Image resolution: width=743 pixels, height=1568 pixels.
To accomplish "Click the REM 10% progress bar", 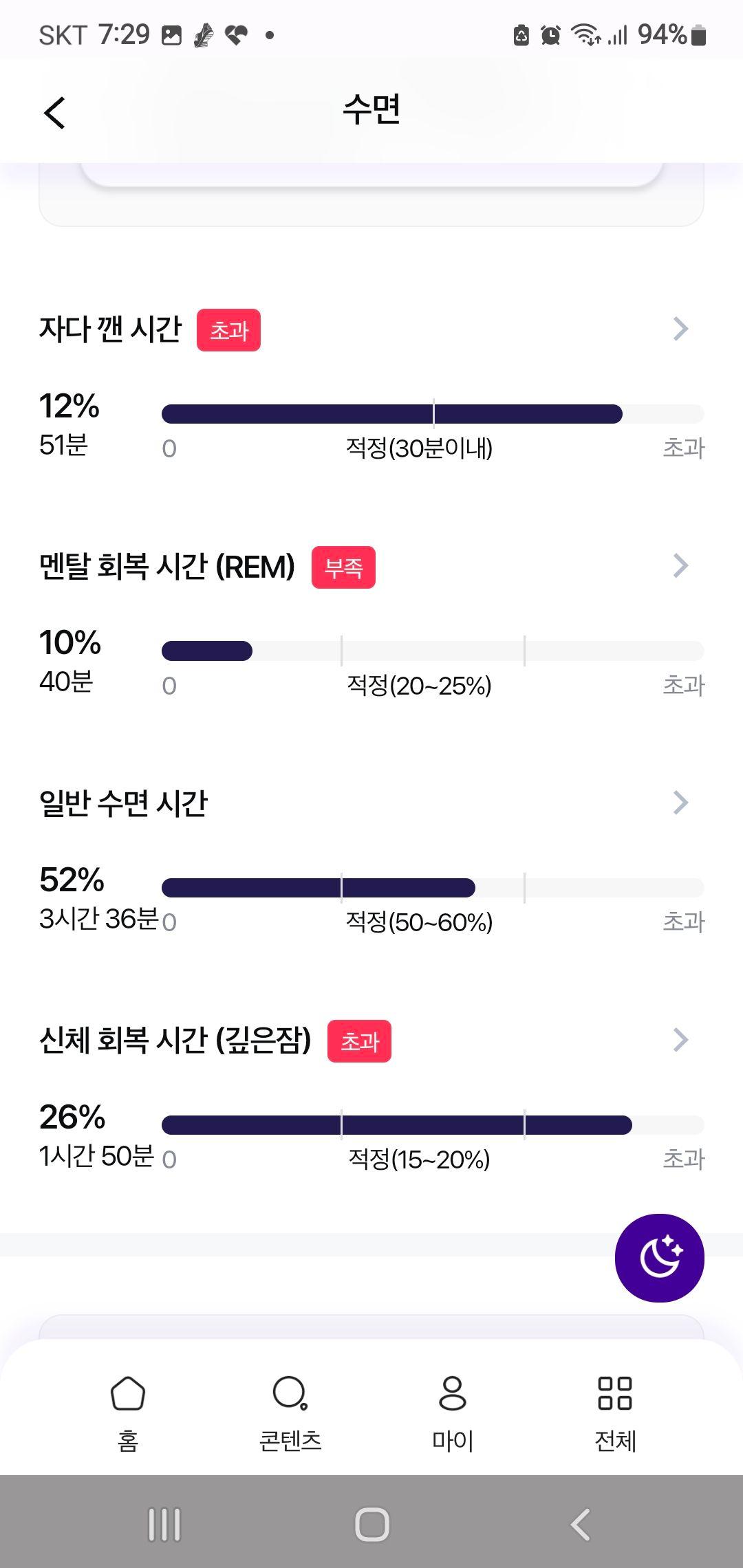I will point(433,651).
